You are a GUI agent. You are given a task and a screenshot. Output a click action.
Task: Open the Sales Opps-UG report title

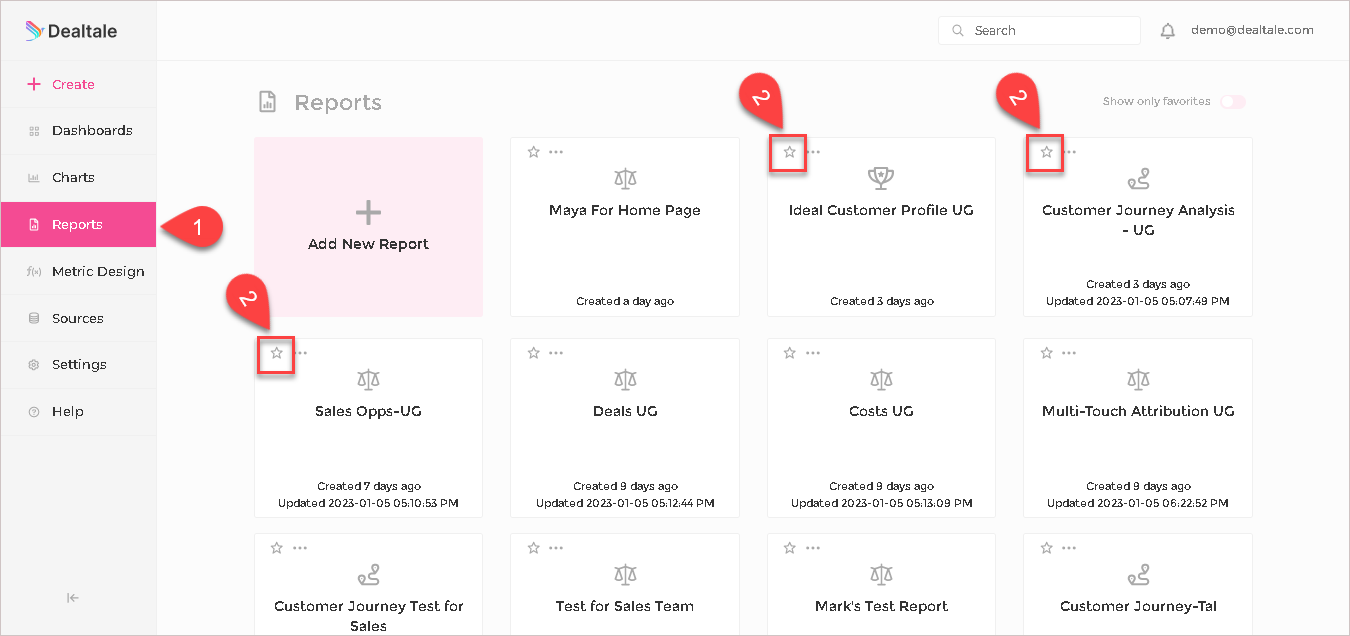click(369, 411)
